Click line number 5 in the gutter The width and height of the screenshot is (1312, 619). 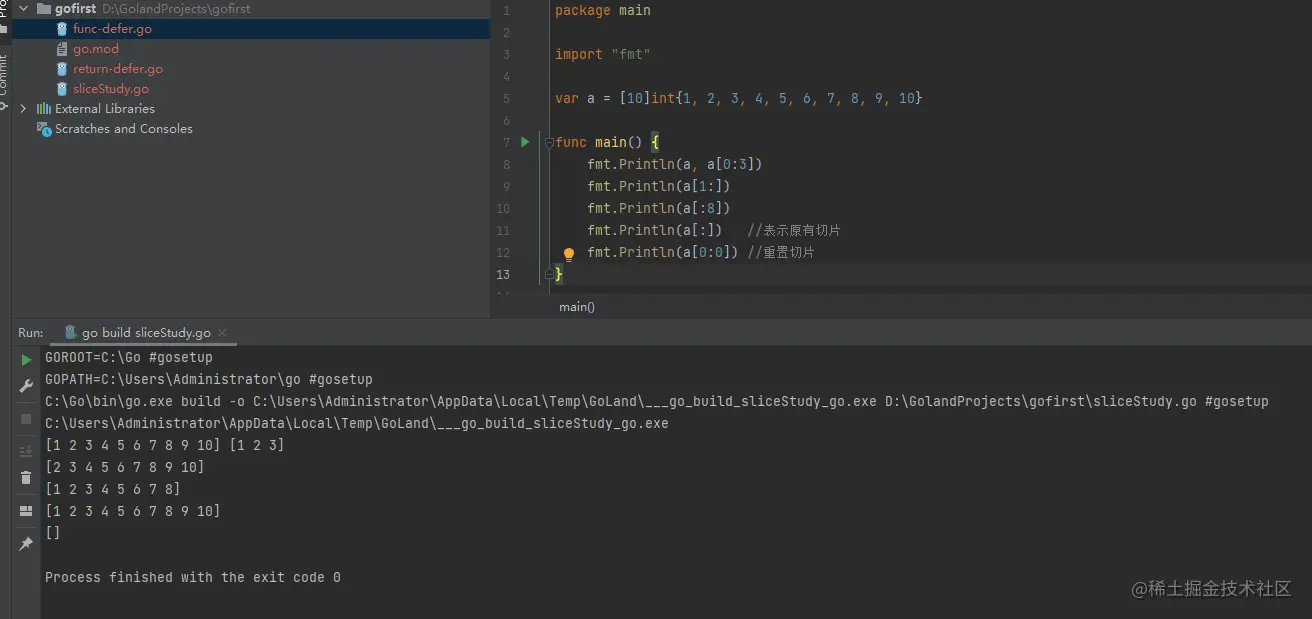pos(506,98)
